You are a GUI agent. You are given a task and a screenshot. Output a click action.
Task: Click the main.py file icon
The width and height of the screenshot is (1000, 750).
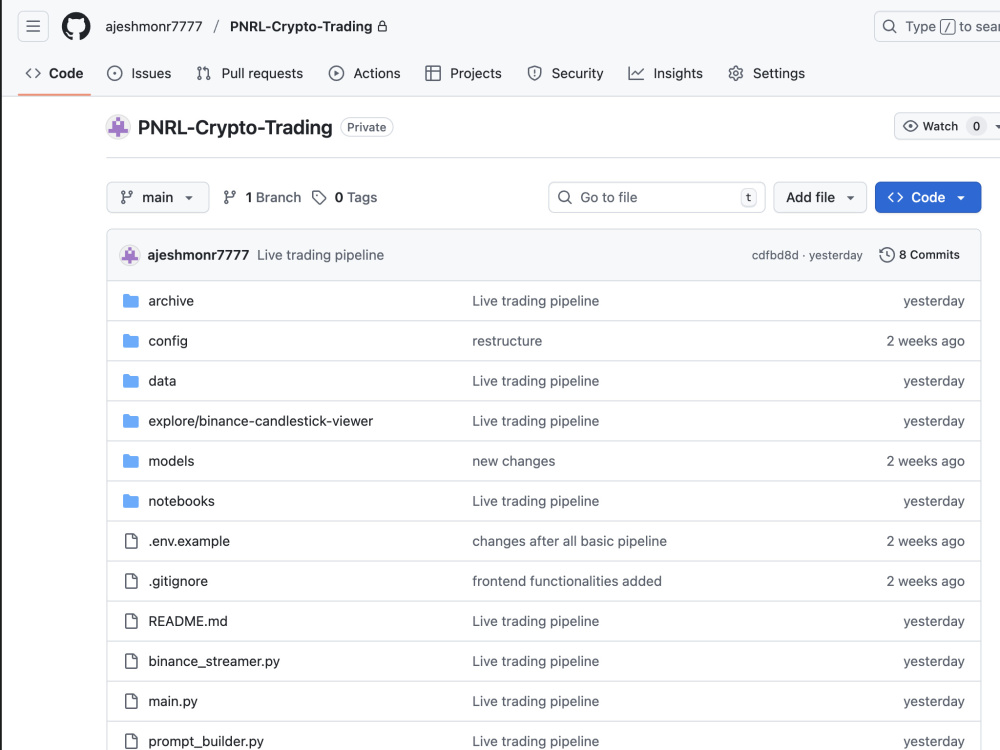click(x=131, y=702)
